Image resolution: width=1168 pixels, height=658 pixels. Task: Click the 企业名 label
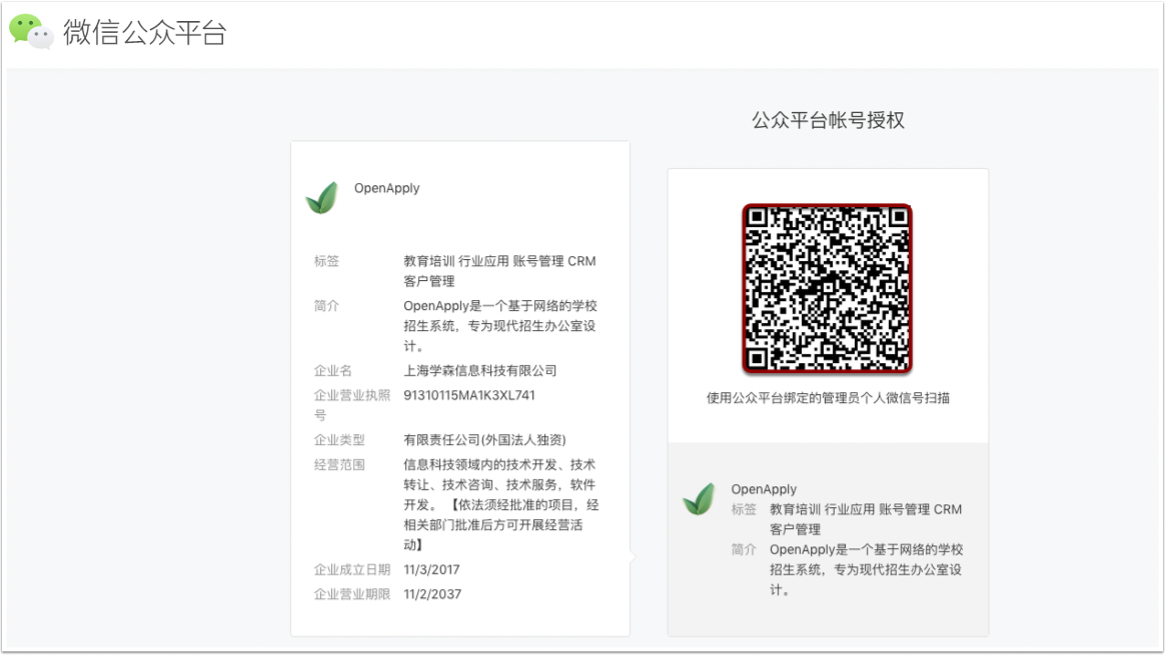coord(333,370)
